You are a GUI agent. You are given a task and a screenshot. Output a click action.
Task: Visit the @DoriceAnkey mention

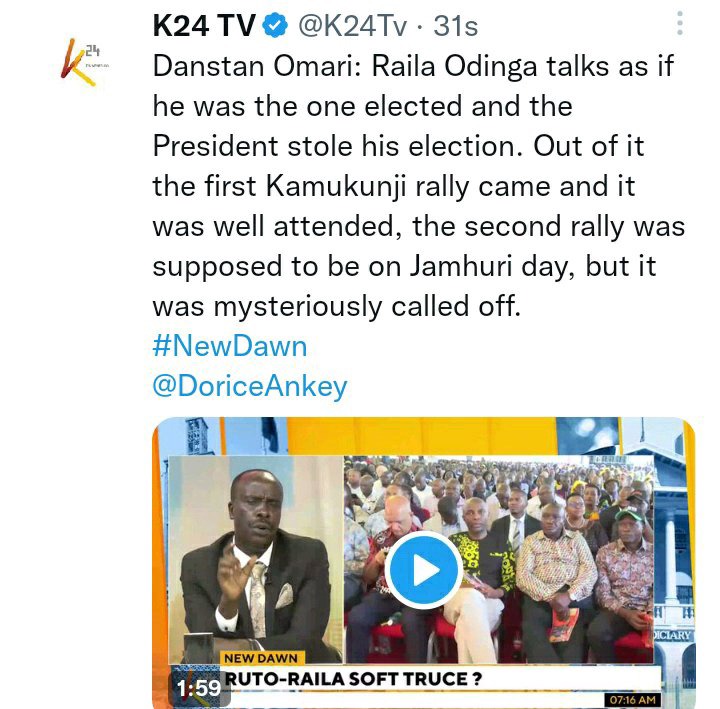[250, 387]
